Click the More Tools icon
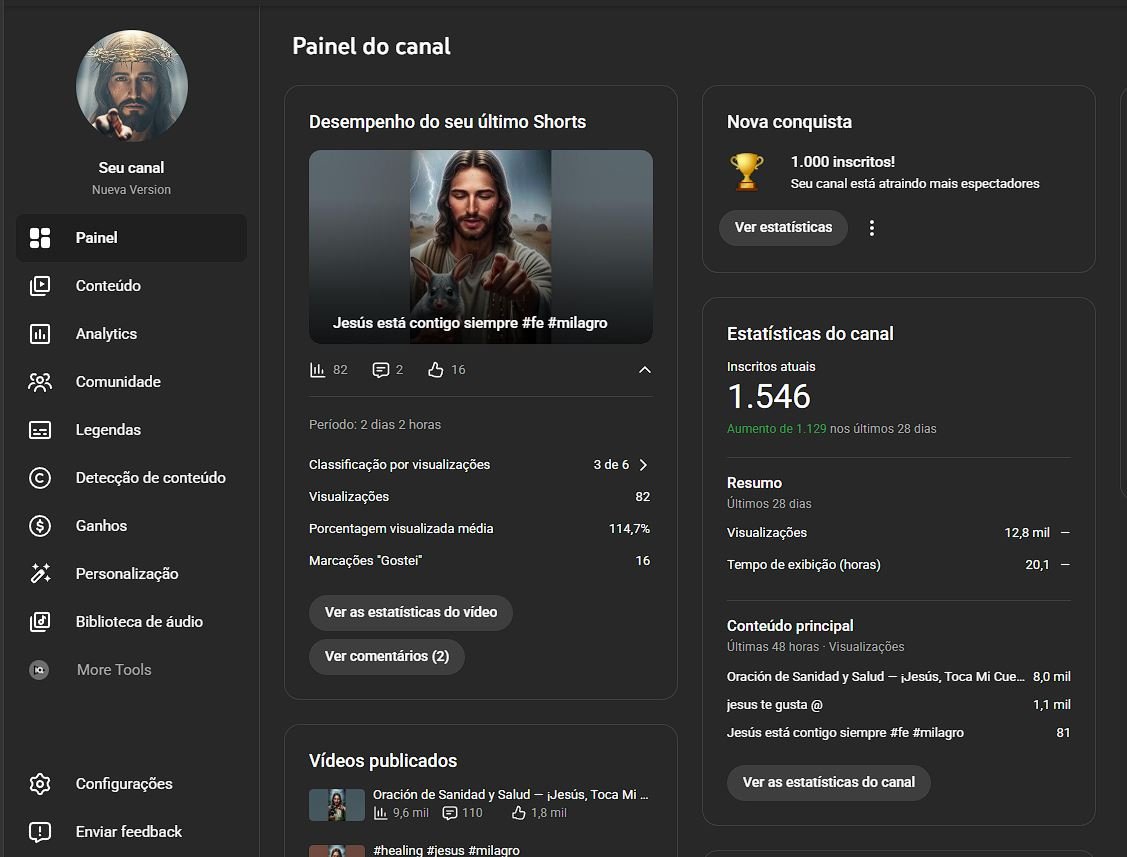The width and height of the screenshot is (1127, 857). [40, 669]
